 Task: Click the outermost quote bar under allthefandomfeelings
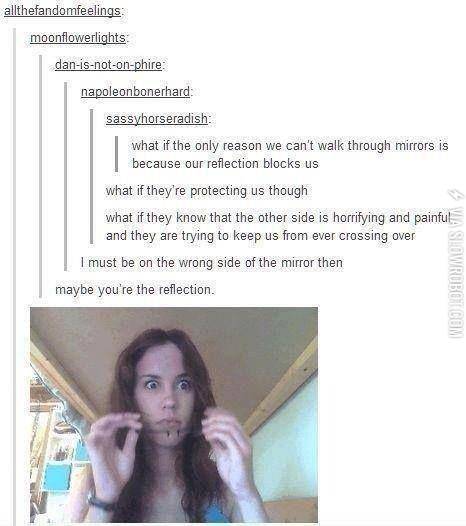[15, 277]
